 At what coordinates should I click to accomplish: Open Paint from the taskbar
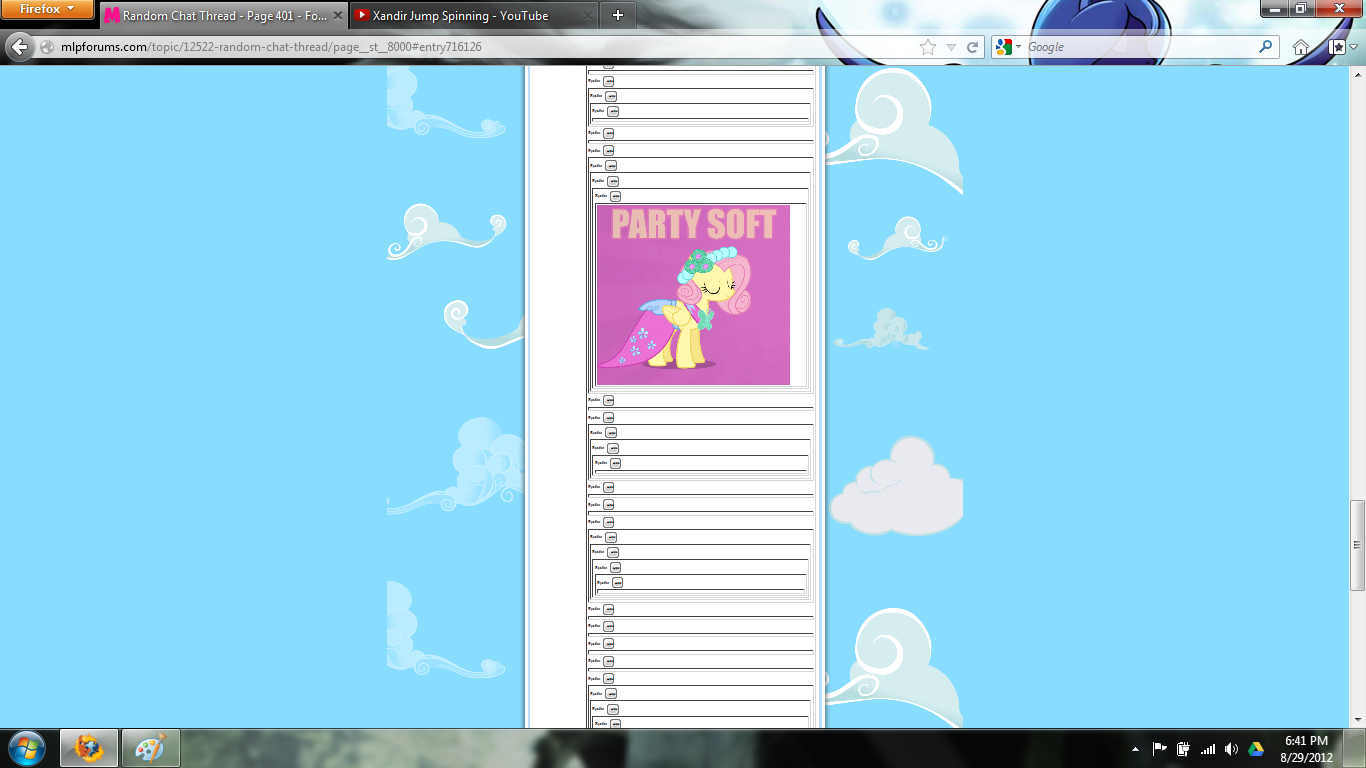click(150, 748)
